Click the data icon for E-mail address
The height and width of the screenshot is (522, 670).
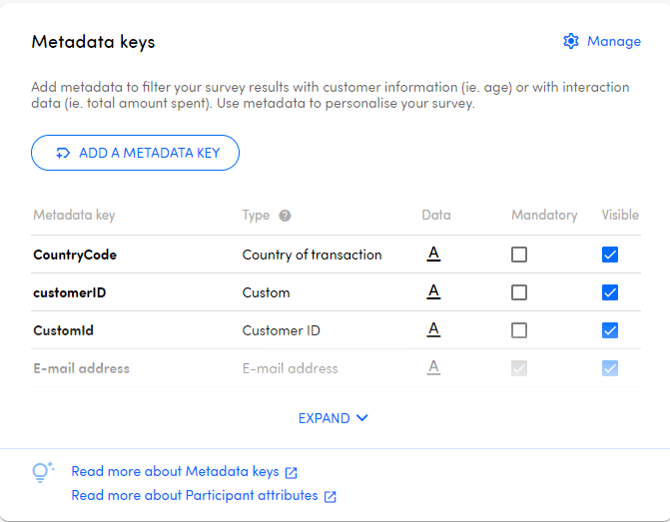(x=434, y=368)
